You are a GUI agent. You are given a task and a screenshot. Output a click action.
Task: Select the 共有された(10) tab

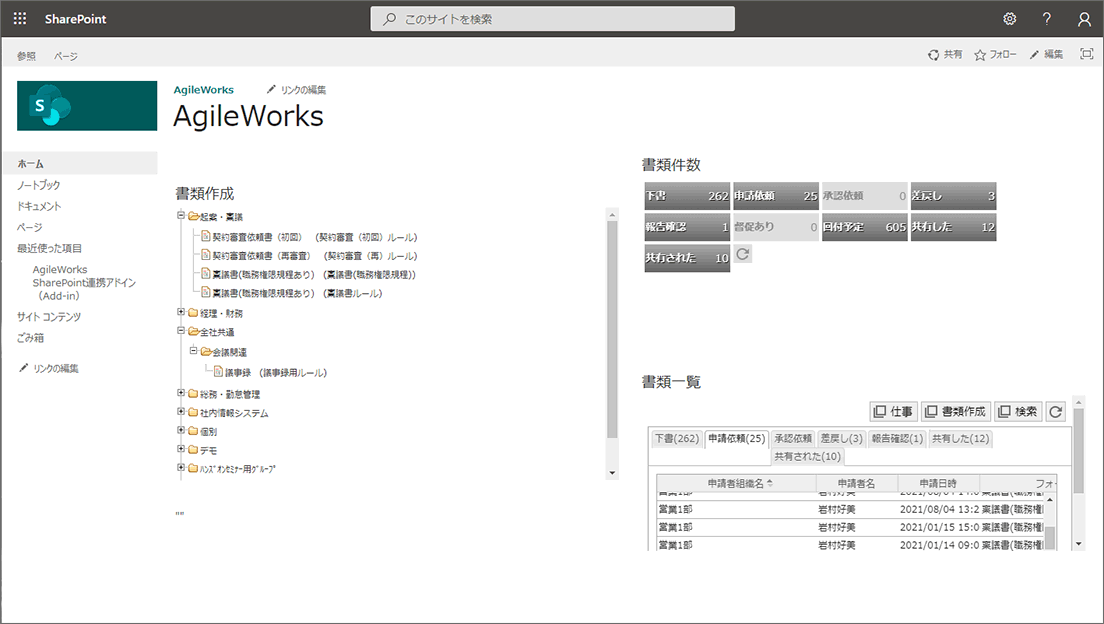[808, 456]
